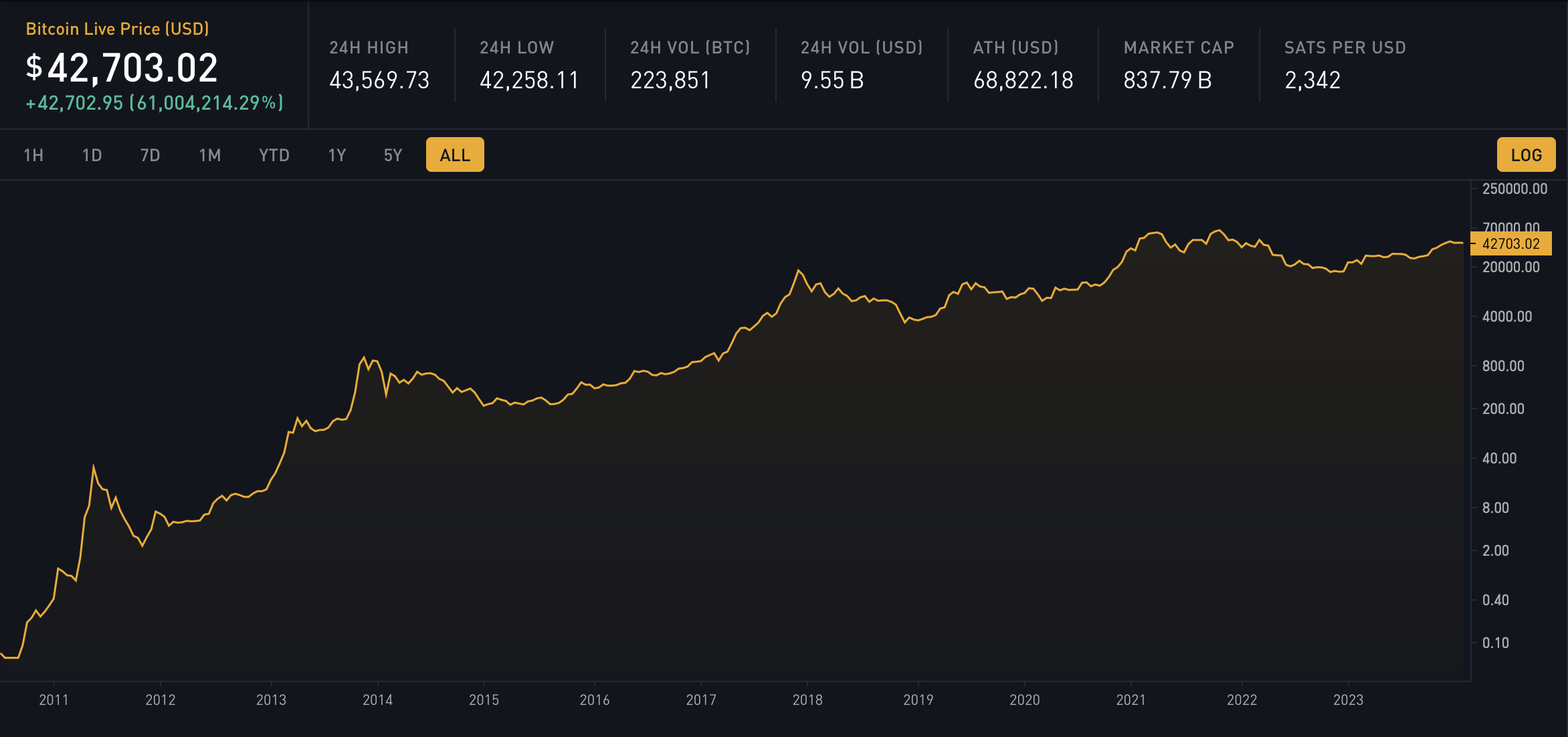Click the 24H VOL (BTC) value
Viewport: 1568px width, 737px height.
(x=670, y=80)
